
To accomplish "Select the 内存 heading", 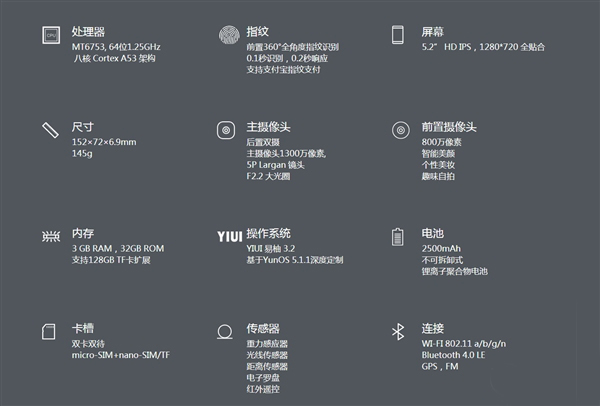I will coord(83,233).
